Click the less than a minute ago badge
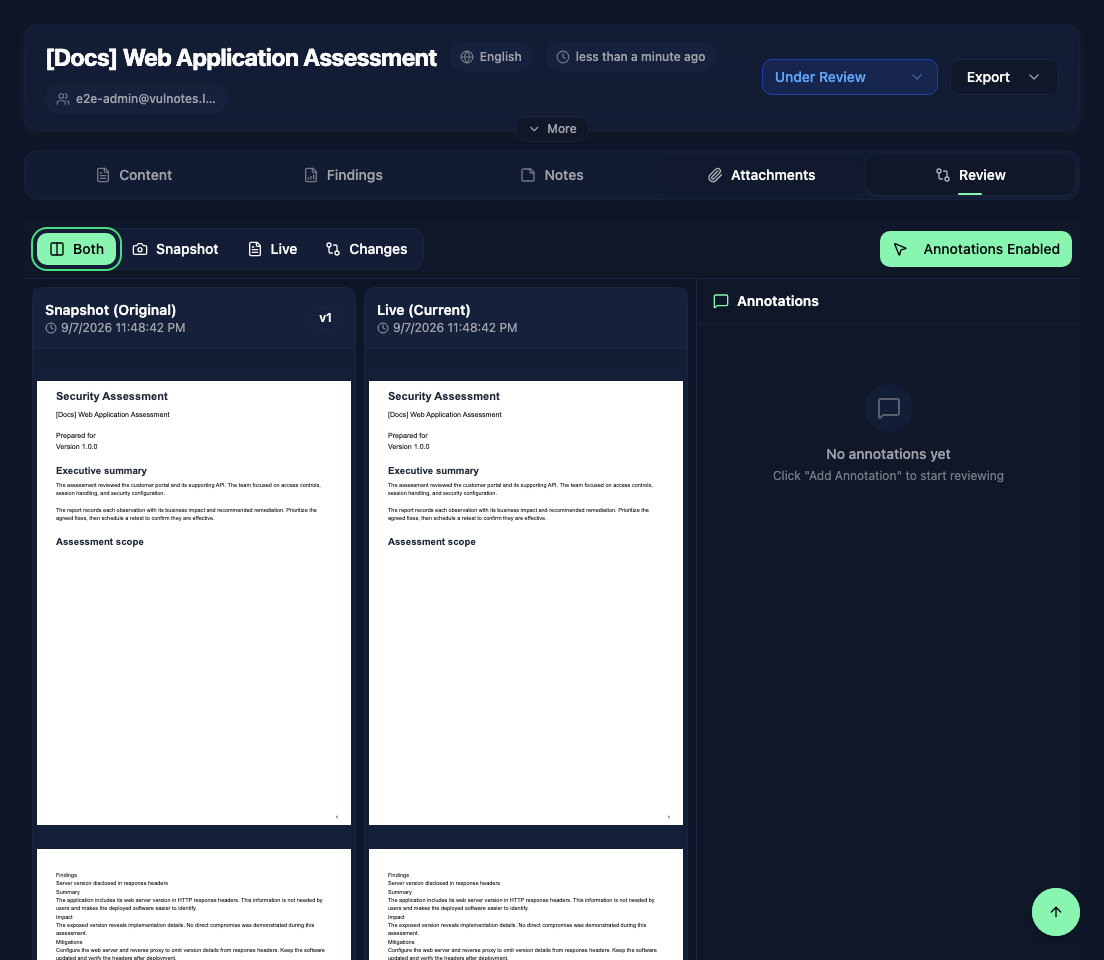 tap(630, 57)
